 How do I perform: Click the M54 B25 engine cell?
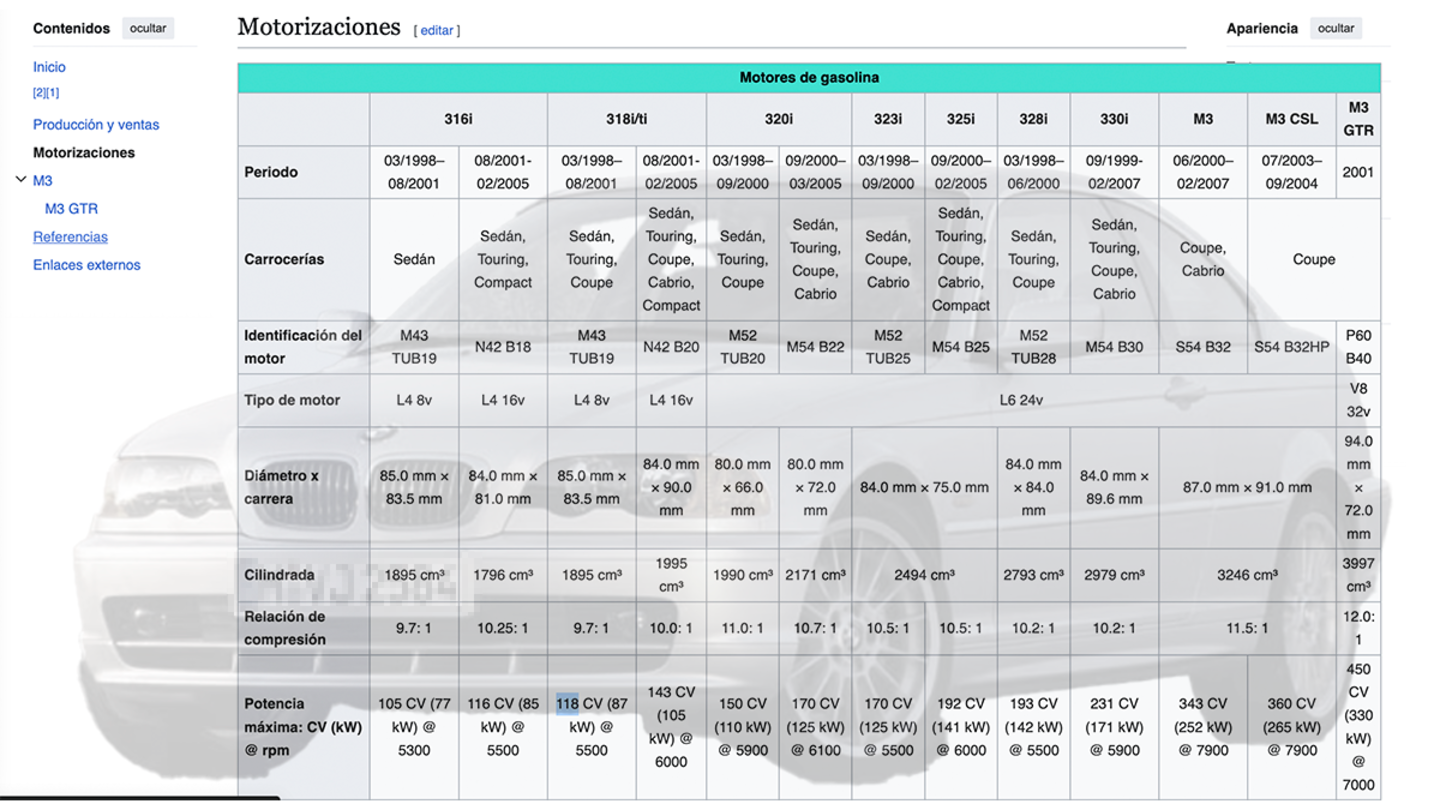point(961,347)
